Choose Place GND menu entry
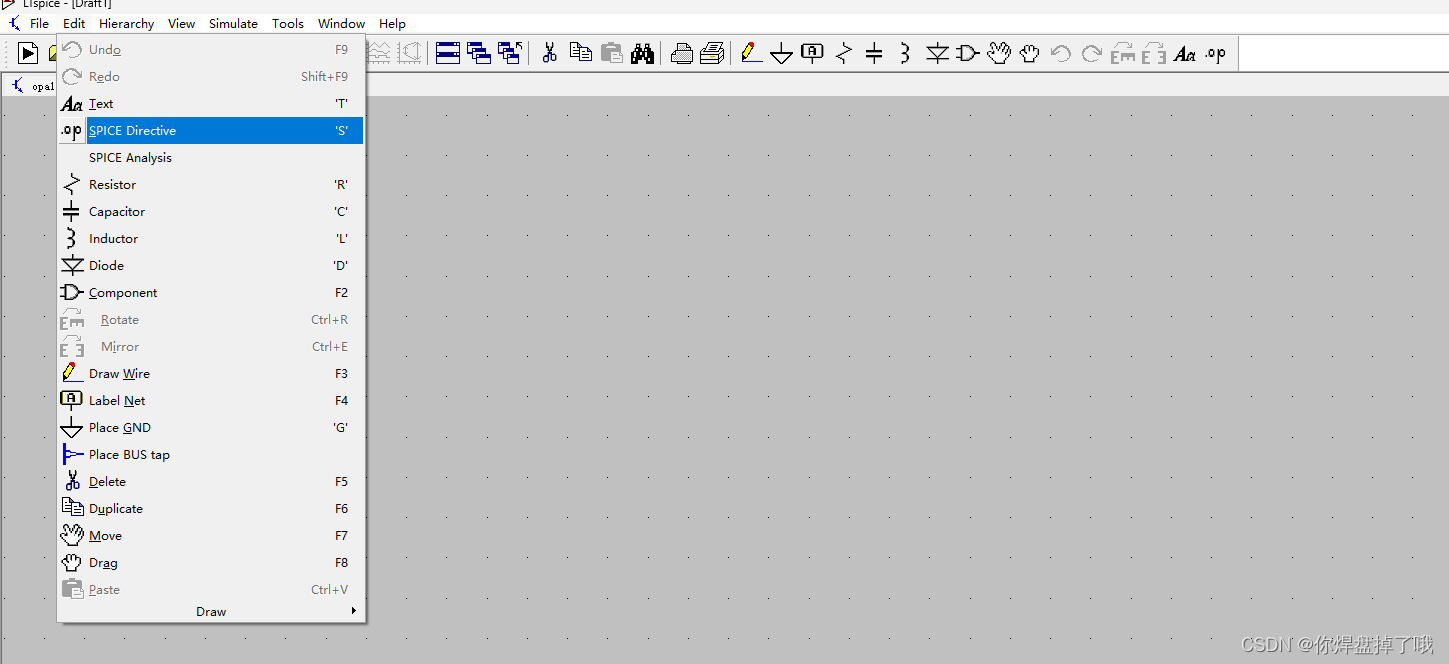1449x664 pixels. click(x=211, y=428)
